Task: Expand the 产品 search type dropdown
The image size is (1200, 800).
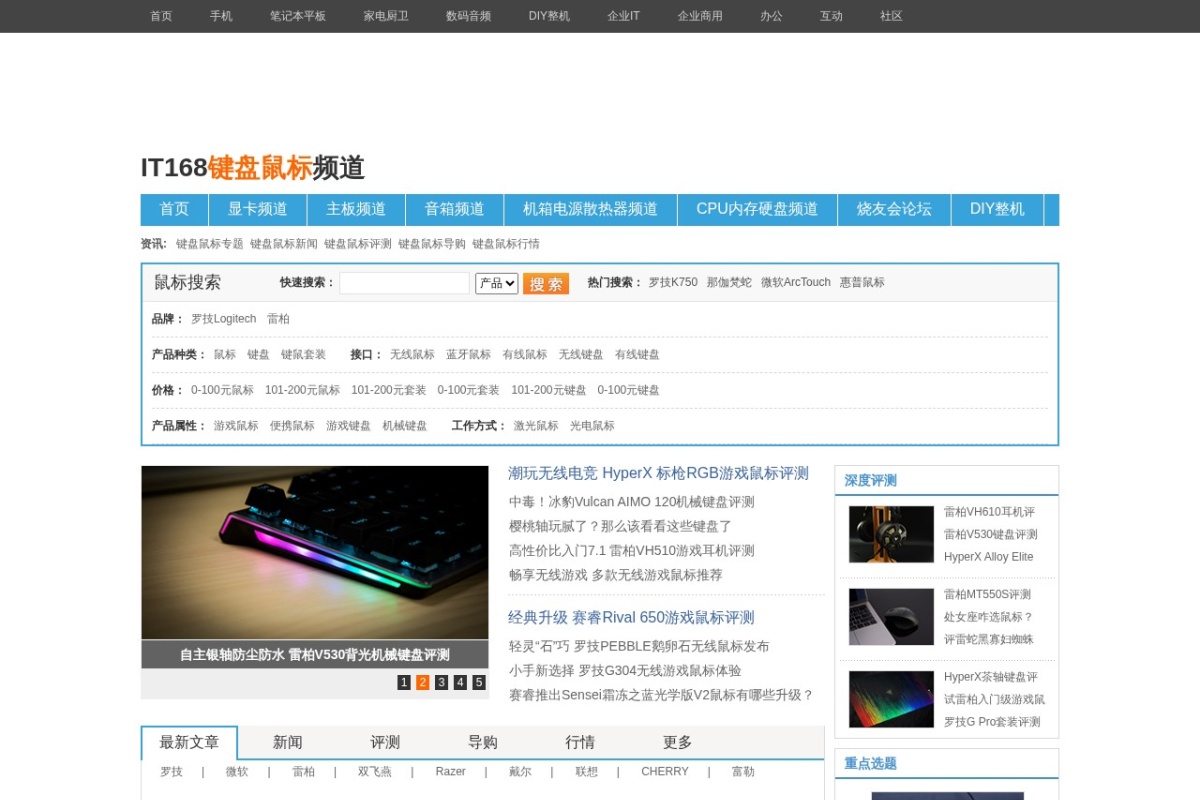Action: (497, 283)
